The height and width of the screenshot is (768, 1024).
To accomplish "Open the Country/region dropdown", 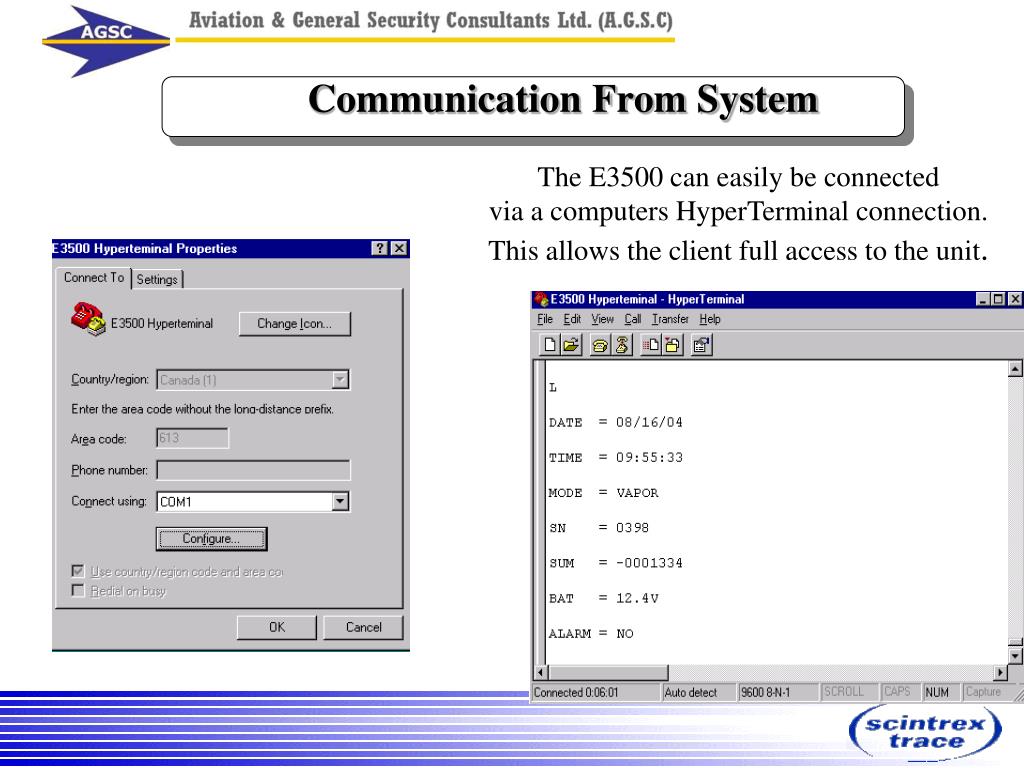I will [x=340, y=379].
